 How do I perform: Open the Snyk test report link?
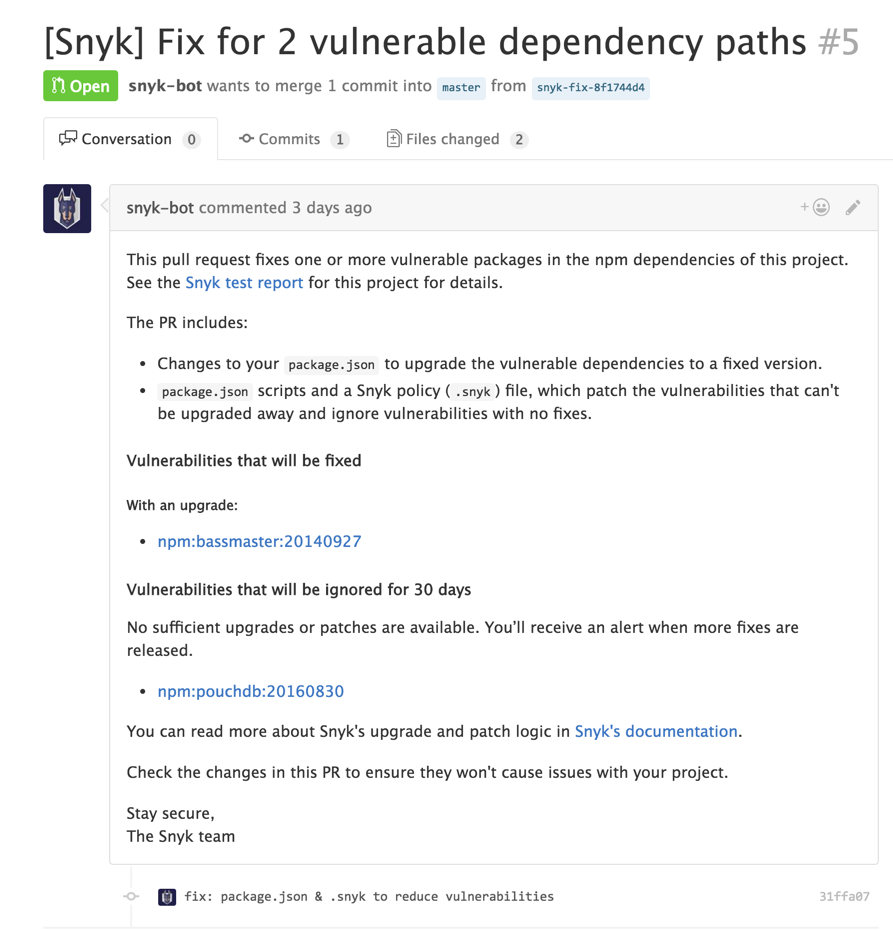click(x=243, y=282)
